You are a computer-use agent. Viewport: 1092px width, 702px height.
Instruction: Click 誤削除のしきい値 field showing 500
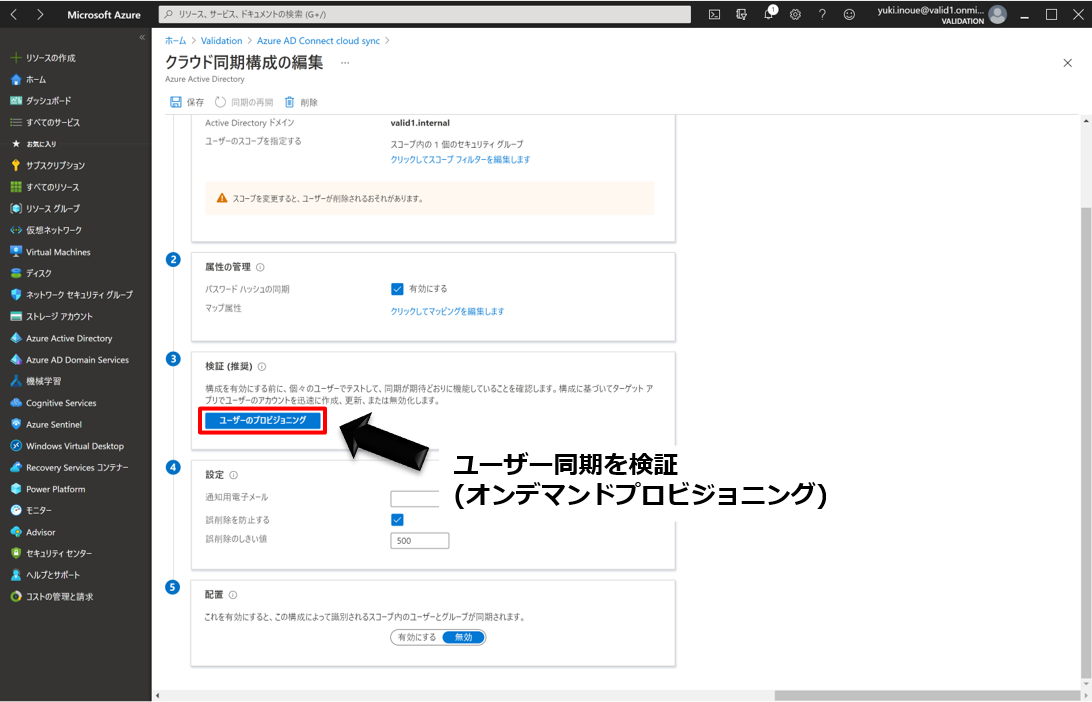pyautogui.click(x=420, y=540)
